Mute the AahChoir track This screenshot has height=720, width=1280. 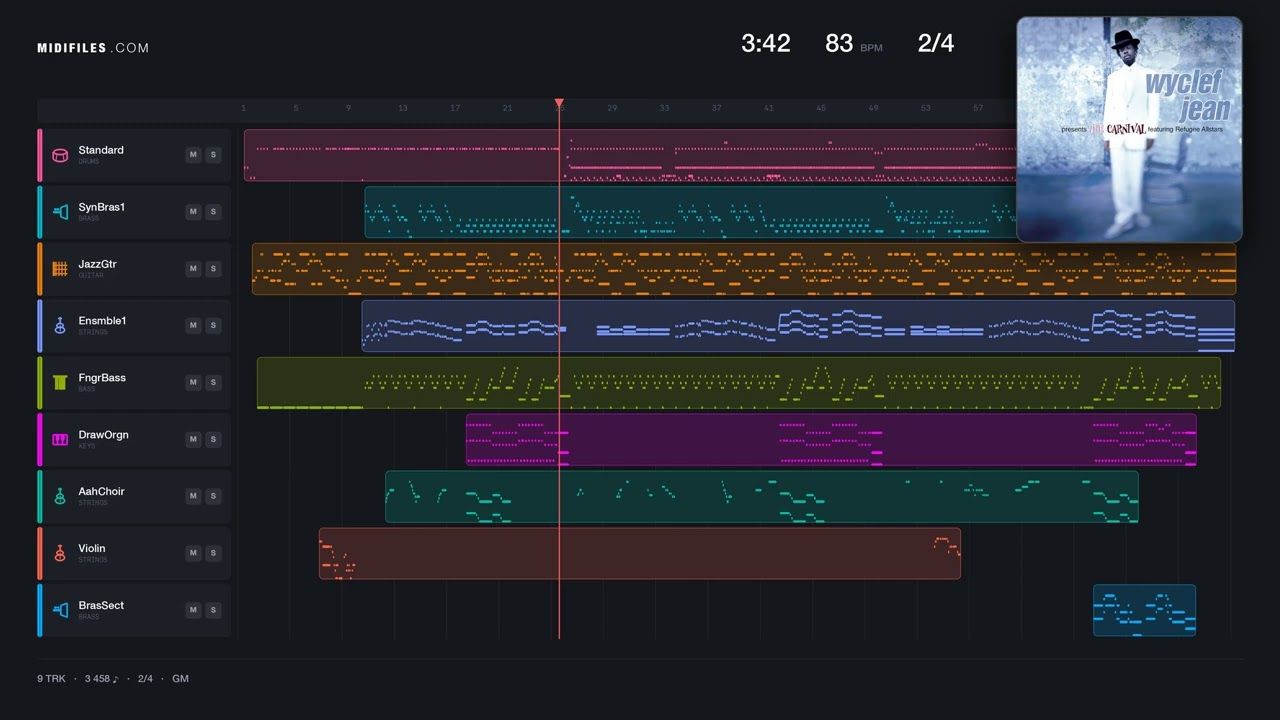(193, 497)
